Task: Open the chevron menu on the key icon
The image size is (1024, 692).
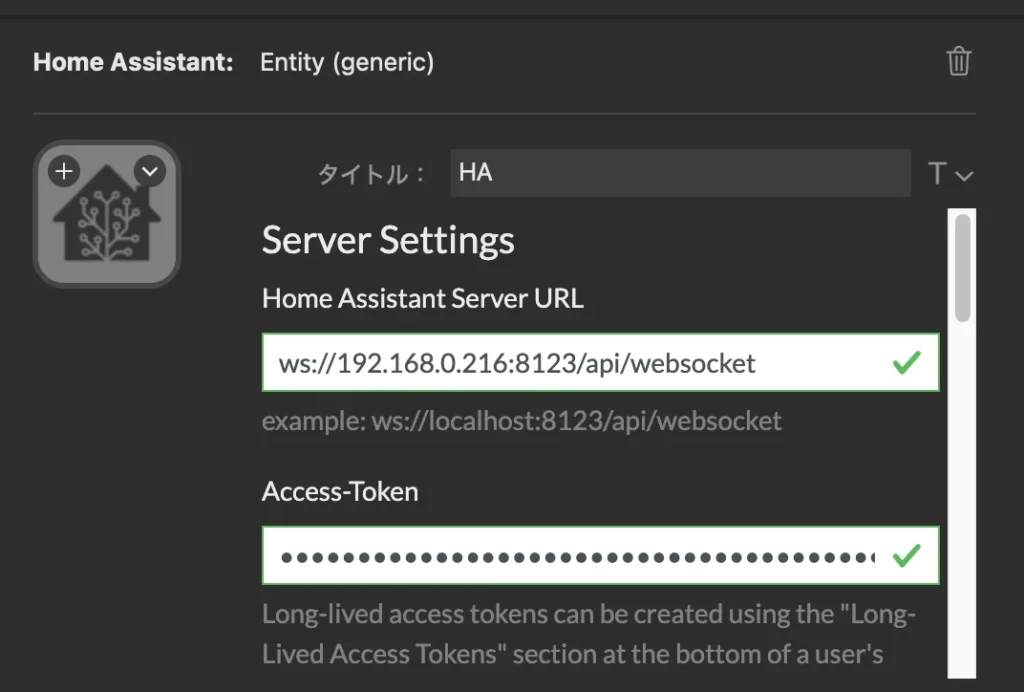Action: click(150, 172)
